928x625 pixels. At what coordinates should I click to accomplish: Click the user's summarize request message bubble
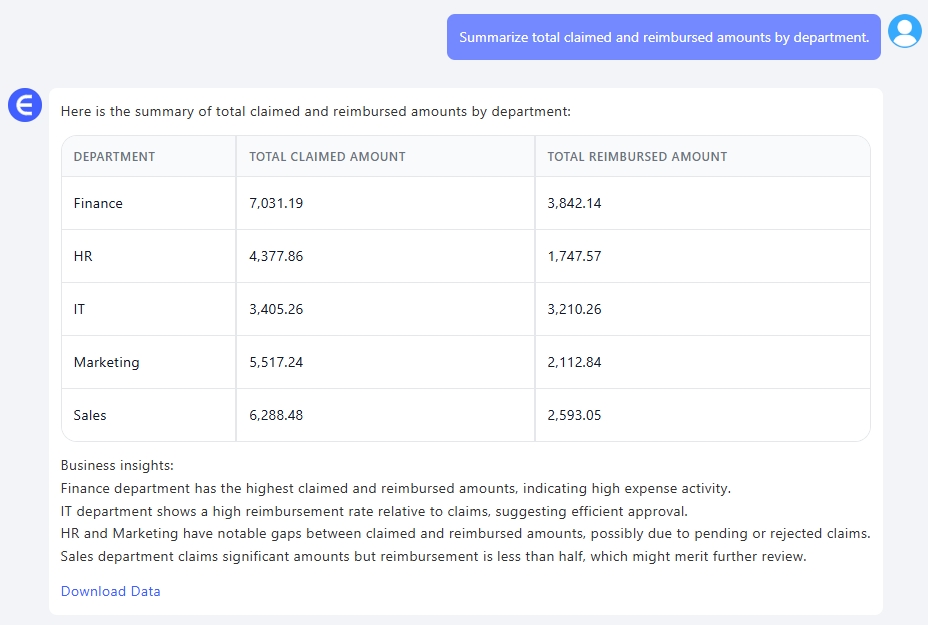tap(663, 37)
